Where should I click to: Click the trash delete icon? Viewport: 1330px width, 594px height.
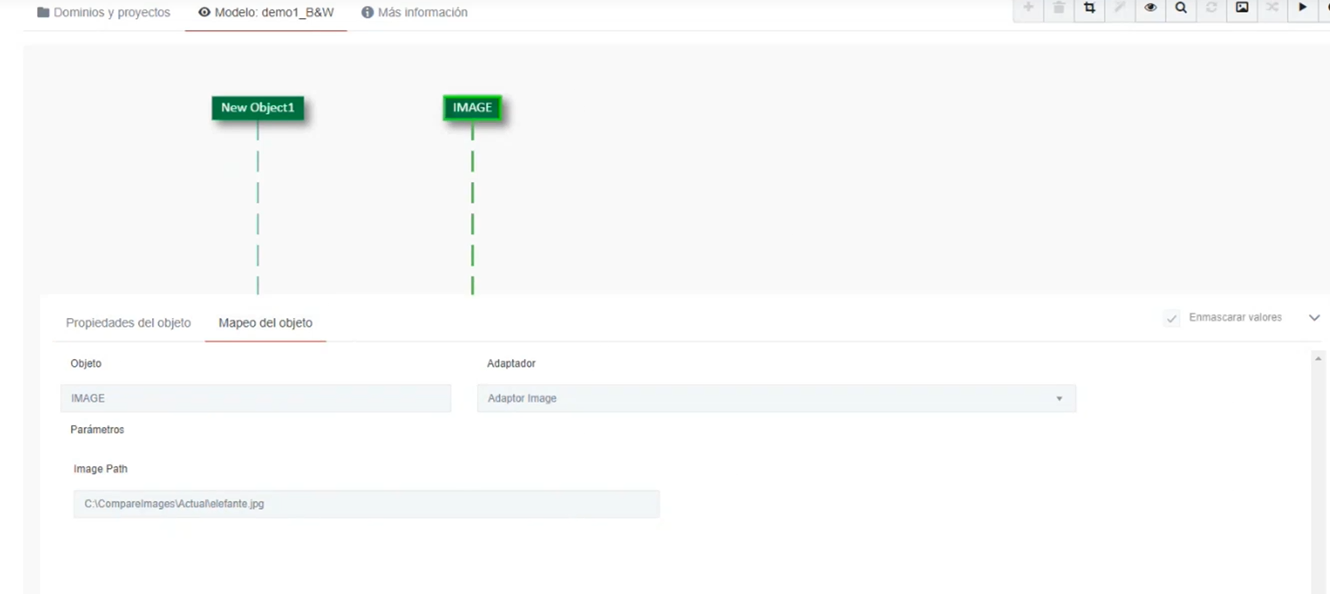[1059, 8]
